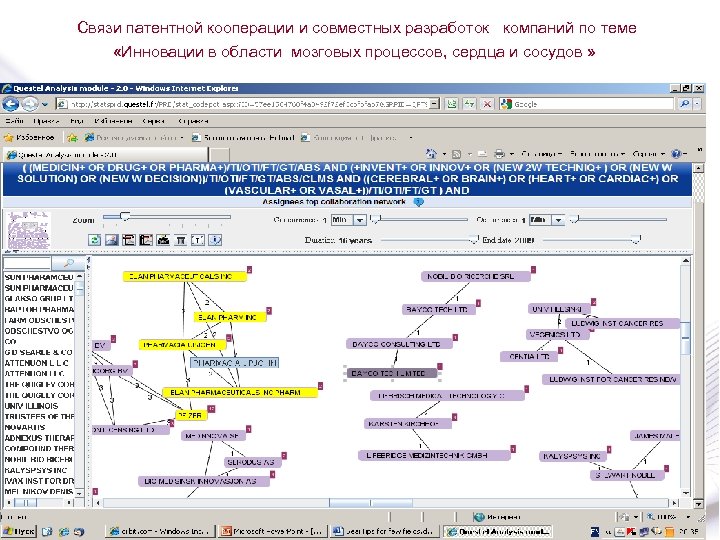Screen dimensions: 720x540
Task: Click the blue help bubble next to the collaboration network title
Action: click(x=418, y=202)
